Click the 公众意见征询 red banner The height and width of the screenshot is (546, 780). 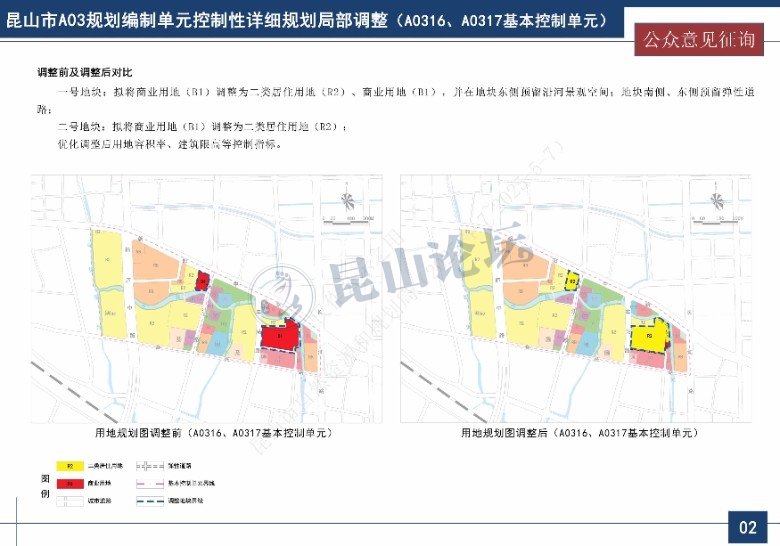pos(698,40)
